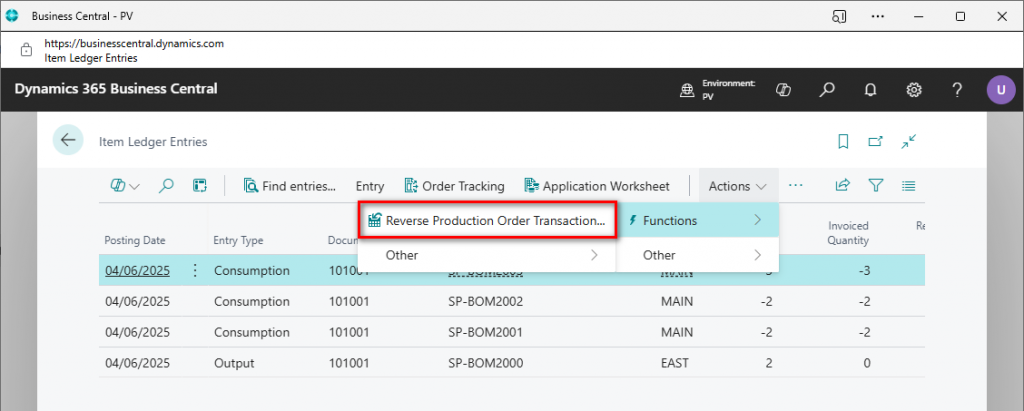
Task: Open the user avatar account menu
Action: coord(1000,90)
